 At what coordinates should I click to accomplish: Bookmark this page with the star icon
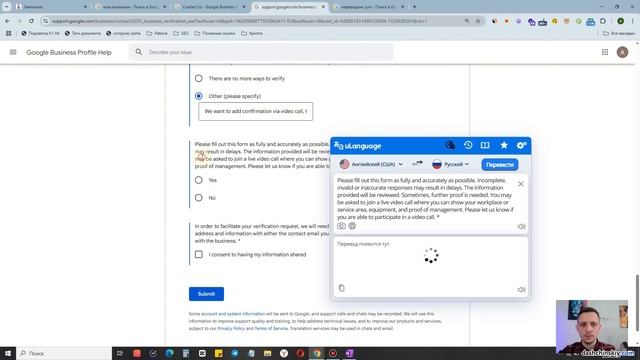pos(478,21)
